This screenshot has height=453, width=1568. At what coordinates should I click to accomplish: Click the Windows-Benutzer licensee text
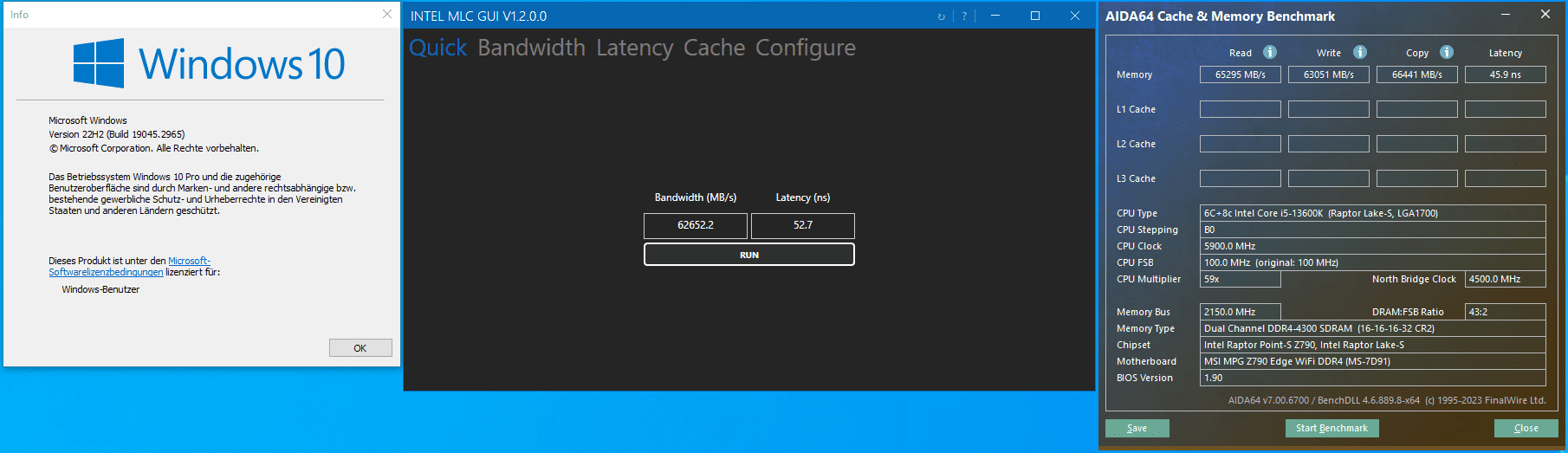[x=100, y=289]
